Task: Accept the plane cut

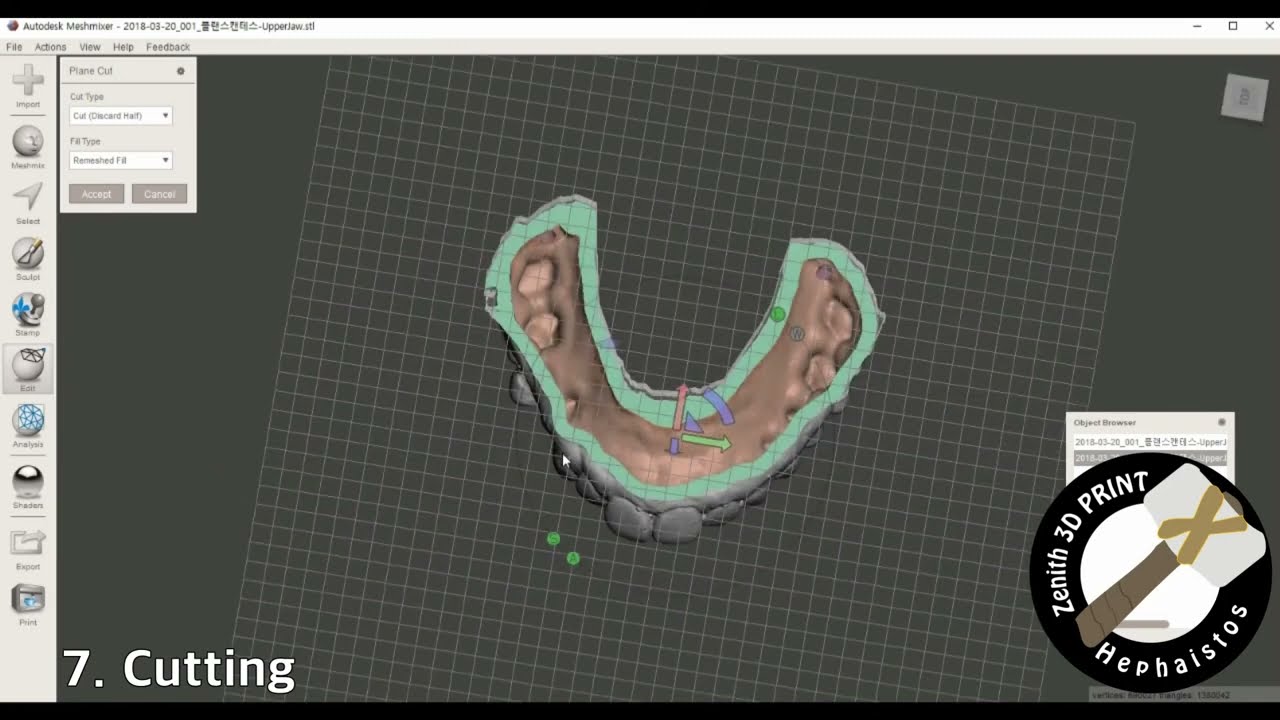Action: (x=97, y=194)
